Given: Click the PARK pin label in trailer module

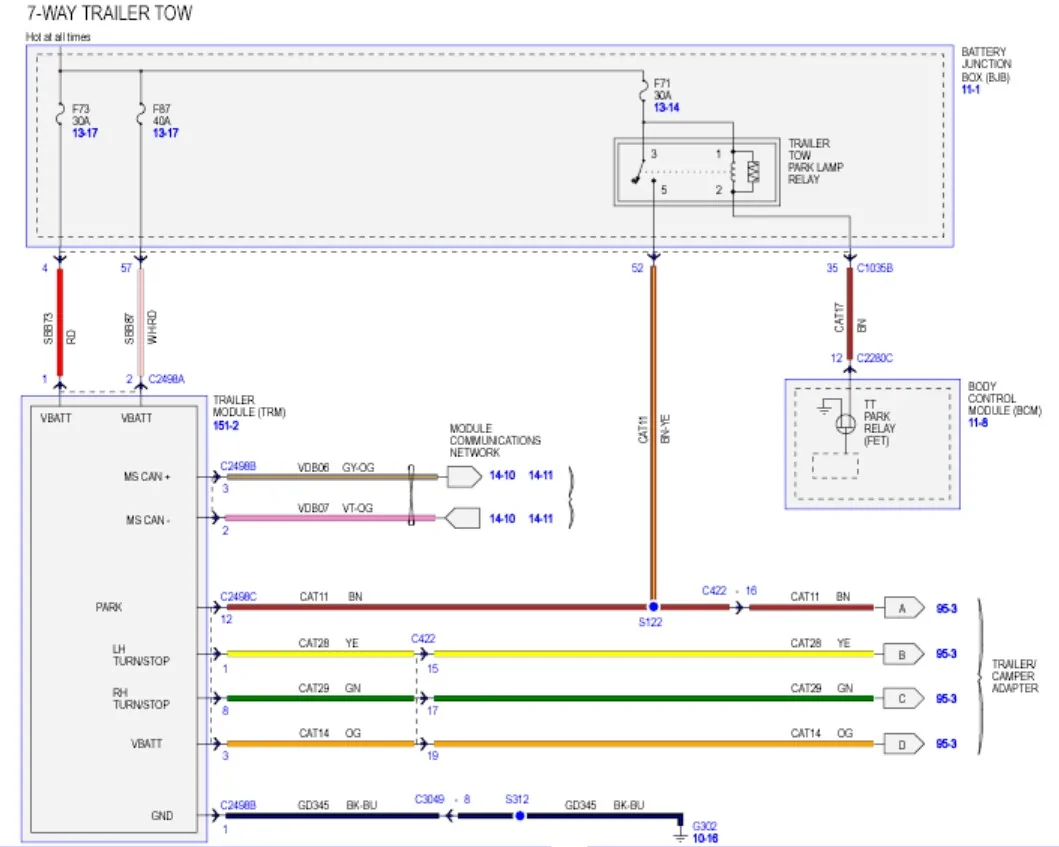Looking at the screenshot, I should coord(109,607).
